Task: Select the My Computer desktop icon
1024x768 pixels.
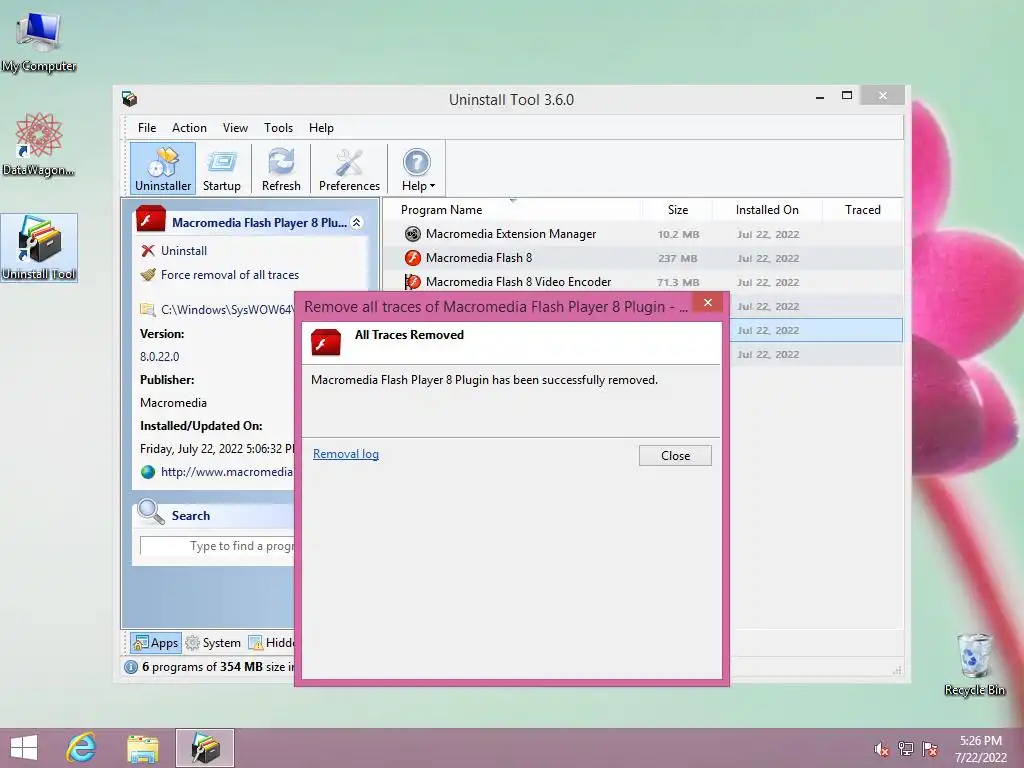Action: tap(39, 42)
